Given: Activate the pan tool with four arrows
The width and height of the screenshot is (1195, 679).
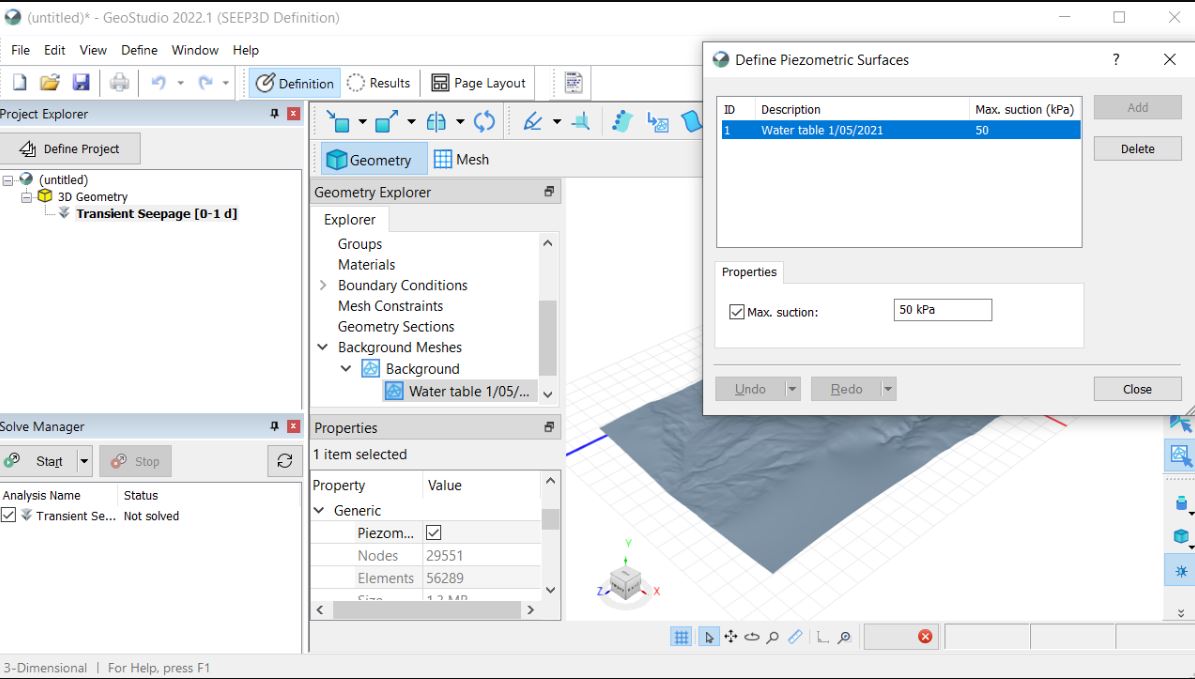Looking at the screenshot, I should point(730,637).
